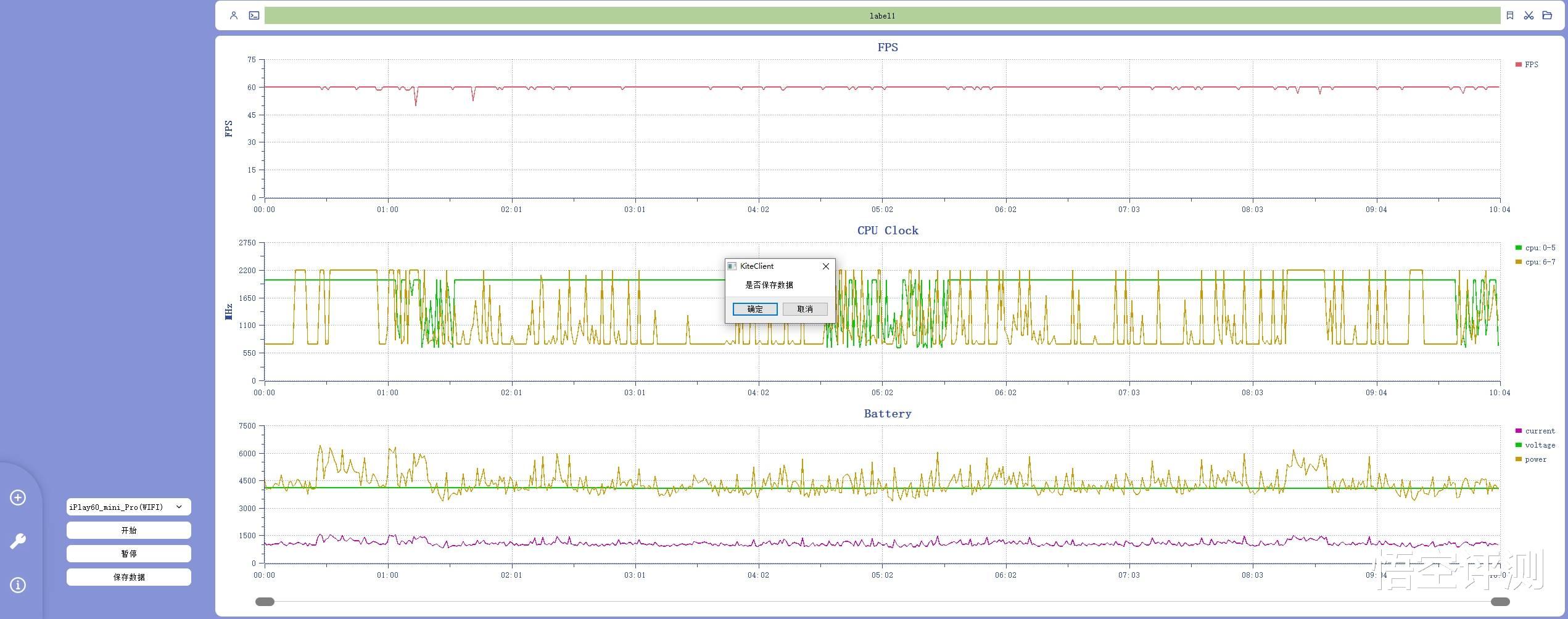This screenshot has height=619, width=1568.
Task: Click the plus add icon in sidebar
Action: point(18,498)
